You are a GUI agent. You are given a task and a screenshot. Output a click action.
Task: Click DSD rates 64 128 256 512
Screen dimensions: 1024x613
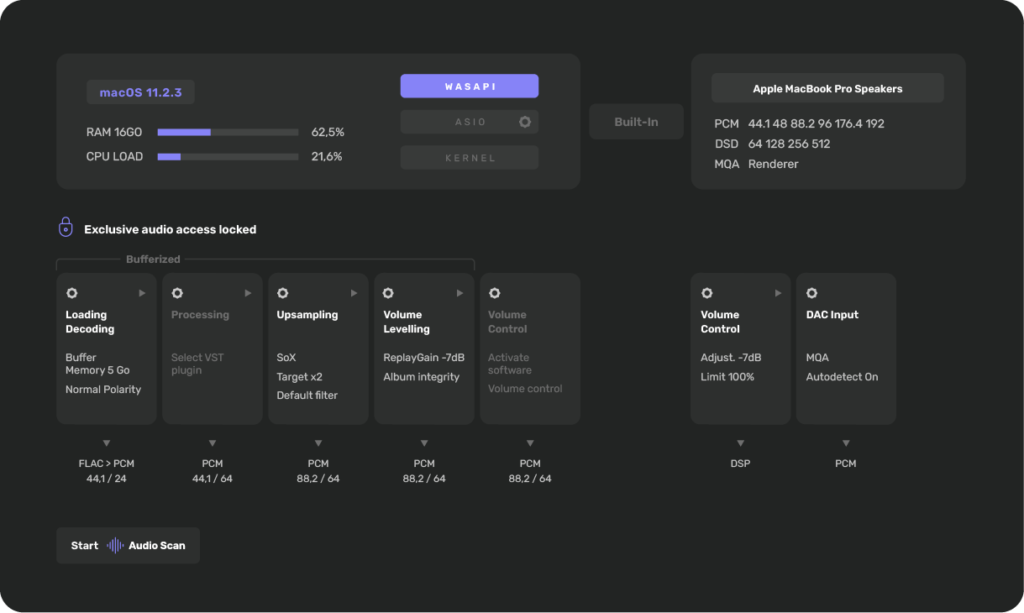tap(789, 144)
